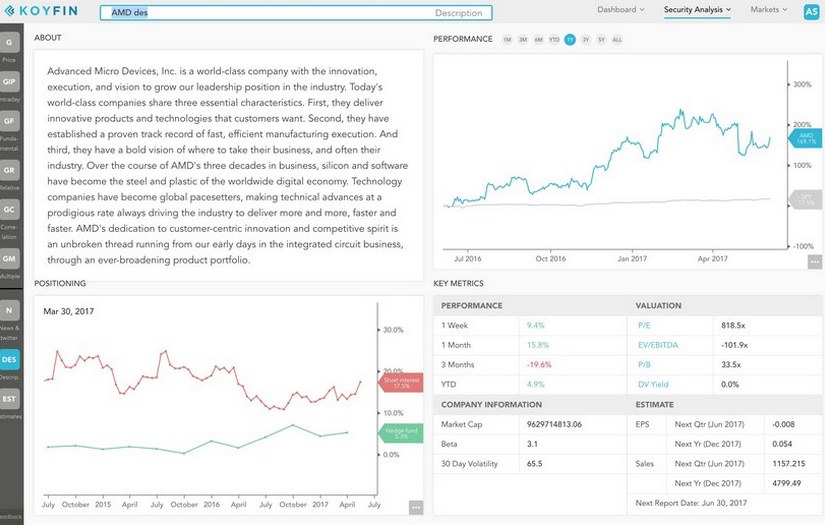Screen dimensions: 825x525
Task: Open the Security Analysis dropdown
Action: (x=697, y=10)
